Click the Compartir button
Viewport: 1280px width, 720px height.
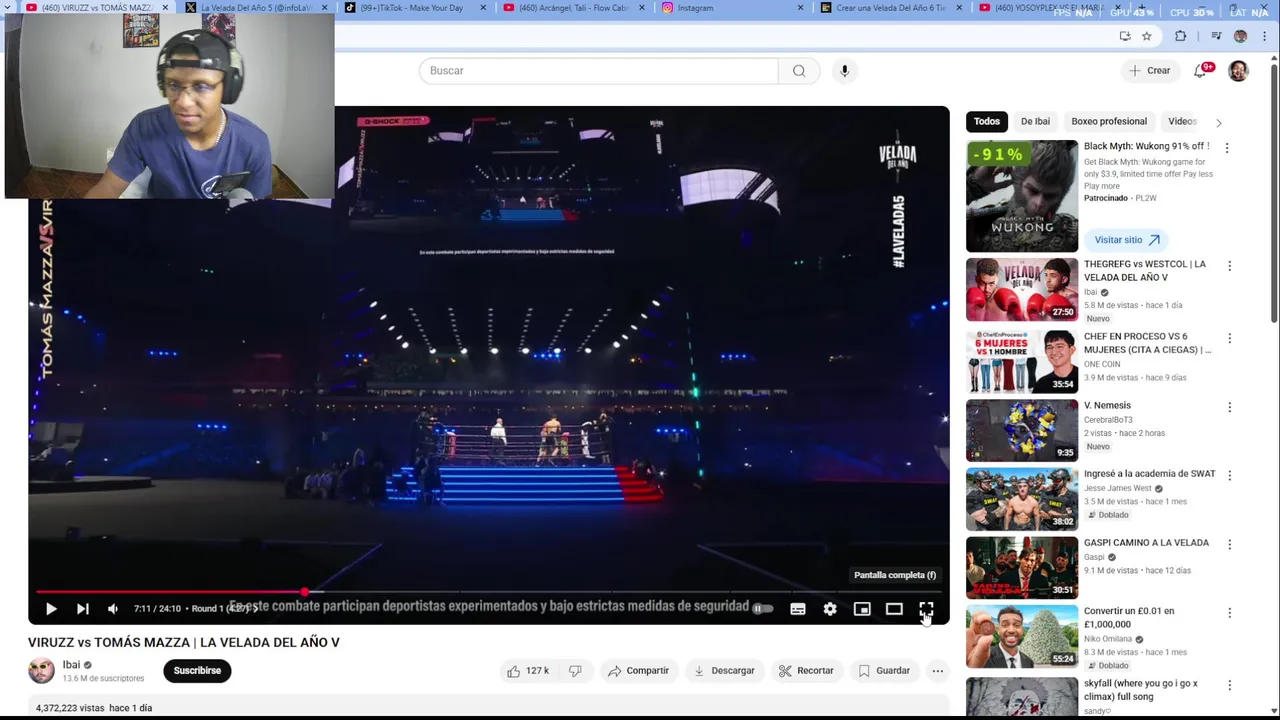coord(638,671)
